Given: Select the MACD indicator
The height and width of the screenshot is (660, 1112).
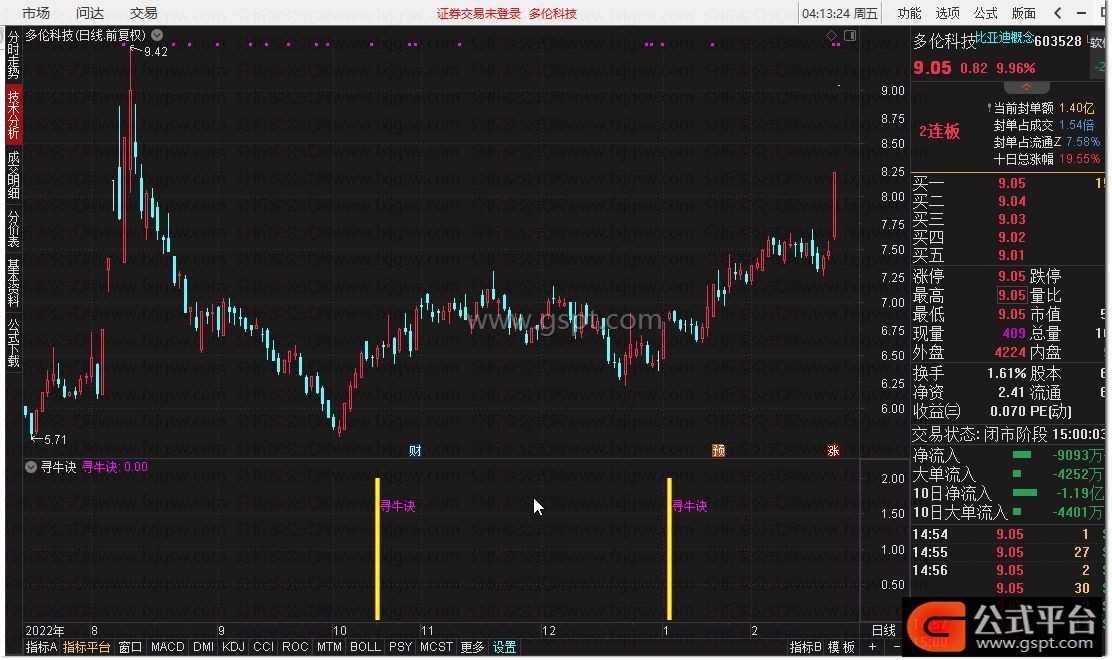Looking at the screenshot, I should (x=167, y=647).
